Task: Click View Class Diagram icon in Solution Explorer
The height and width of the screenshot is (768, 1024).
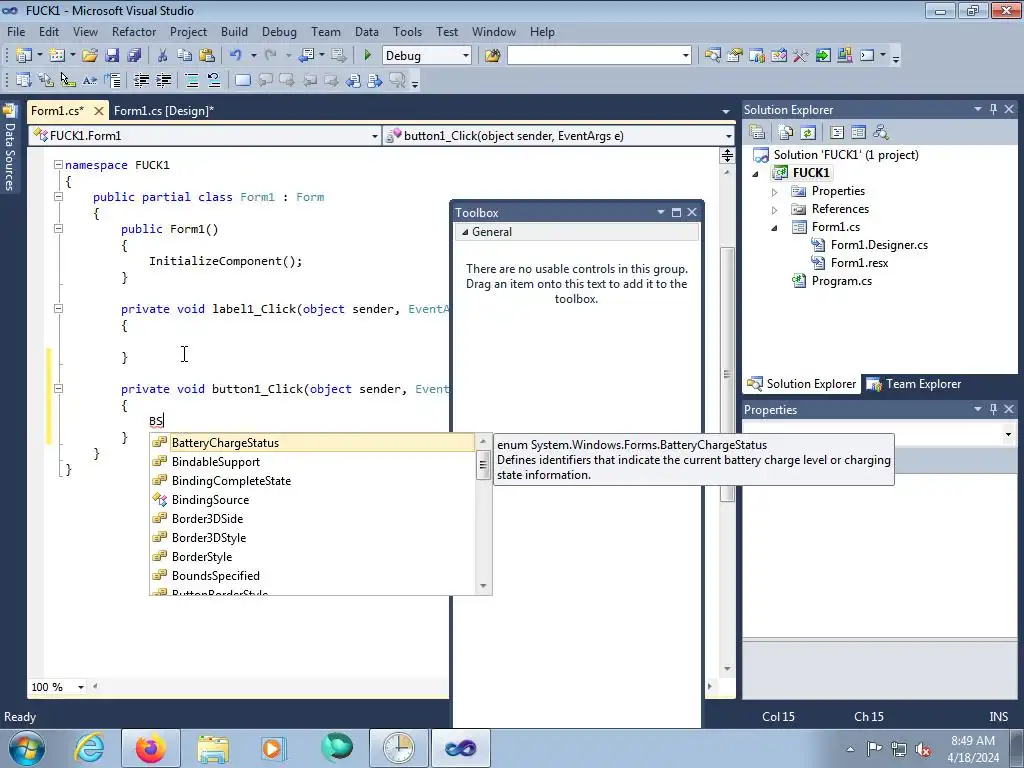Action: (881, 133)
